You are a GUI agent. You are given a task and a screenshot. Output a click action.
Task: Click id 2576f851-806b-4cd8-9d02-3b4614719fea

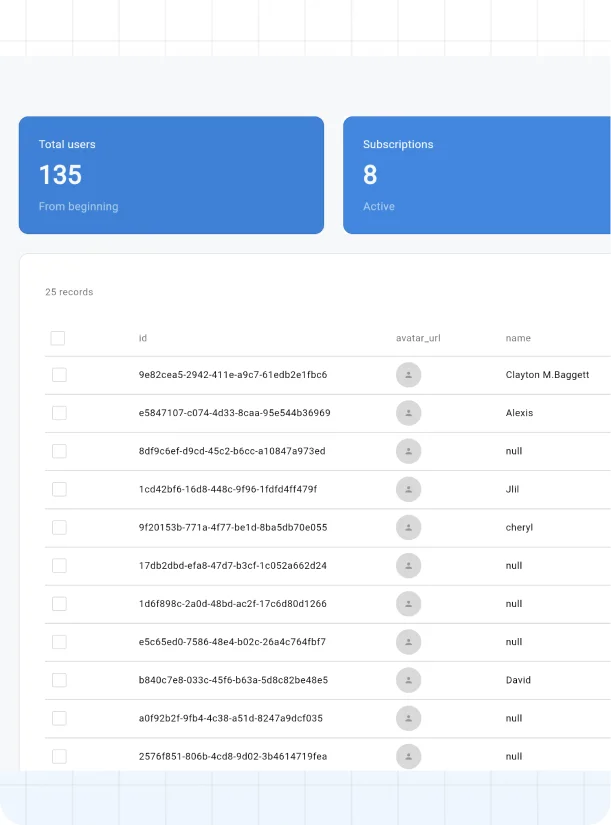point(233,756)
